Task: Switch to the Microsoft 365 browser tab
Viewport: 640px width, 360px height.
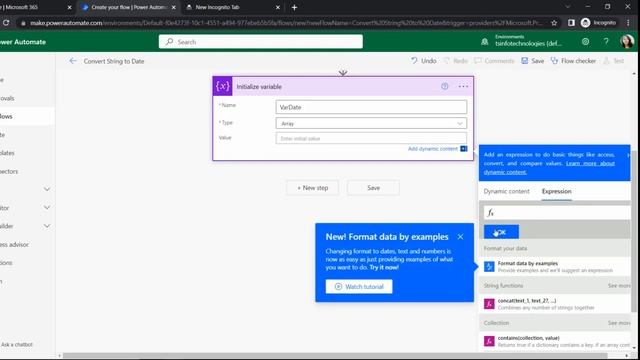Action: (36, 7)
